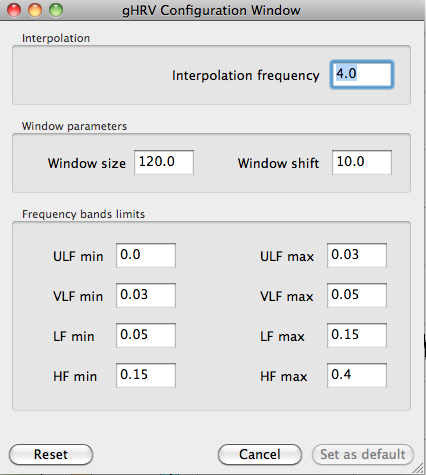Edit the ULF max value field
426x475 pixels.
[357, 255]
